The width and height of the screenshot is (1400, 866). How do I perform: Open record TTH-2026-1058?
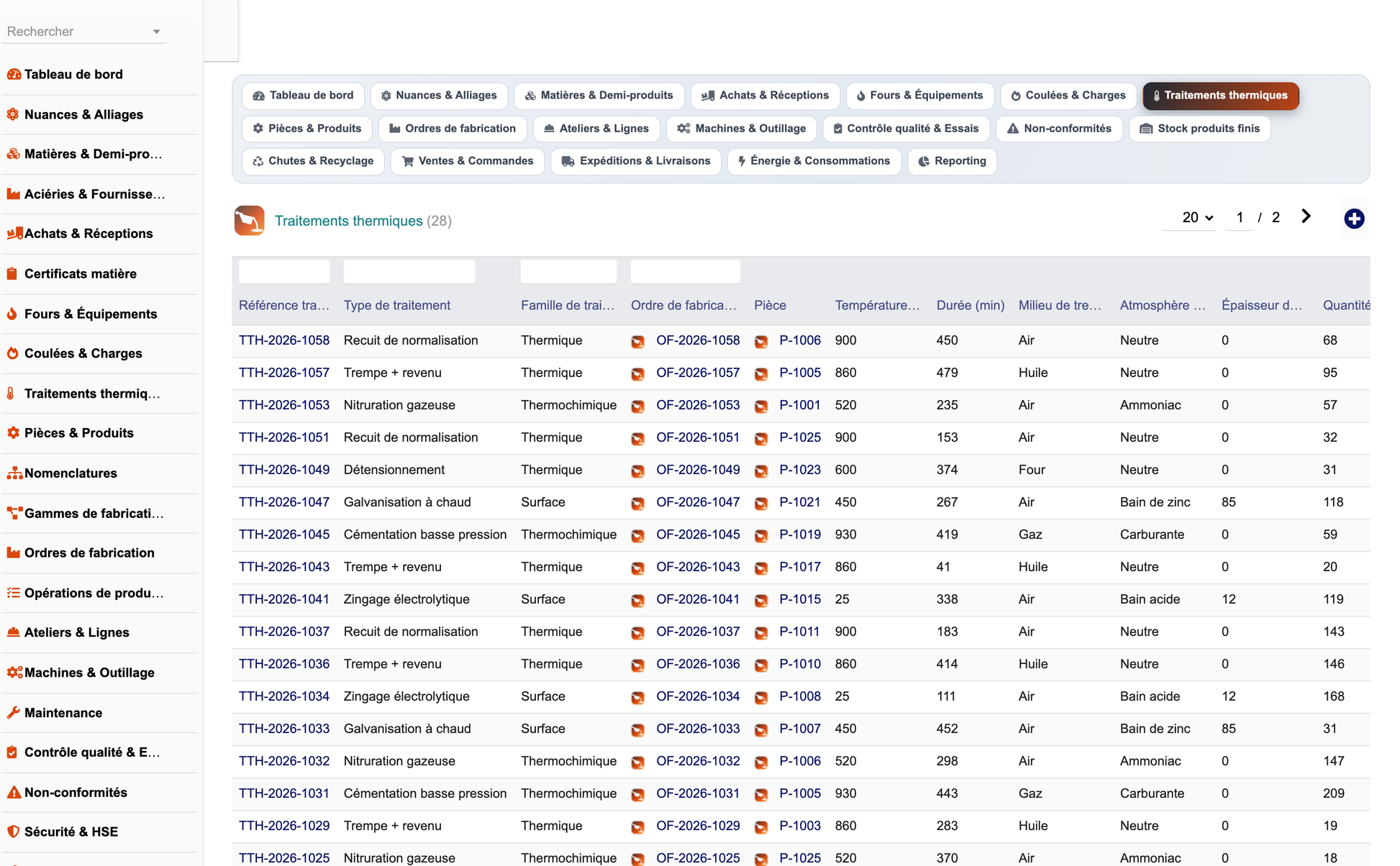284,340
